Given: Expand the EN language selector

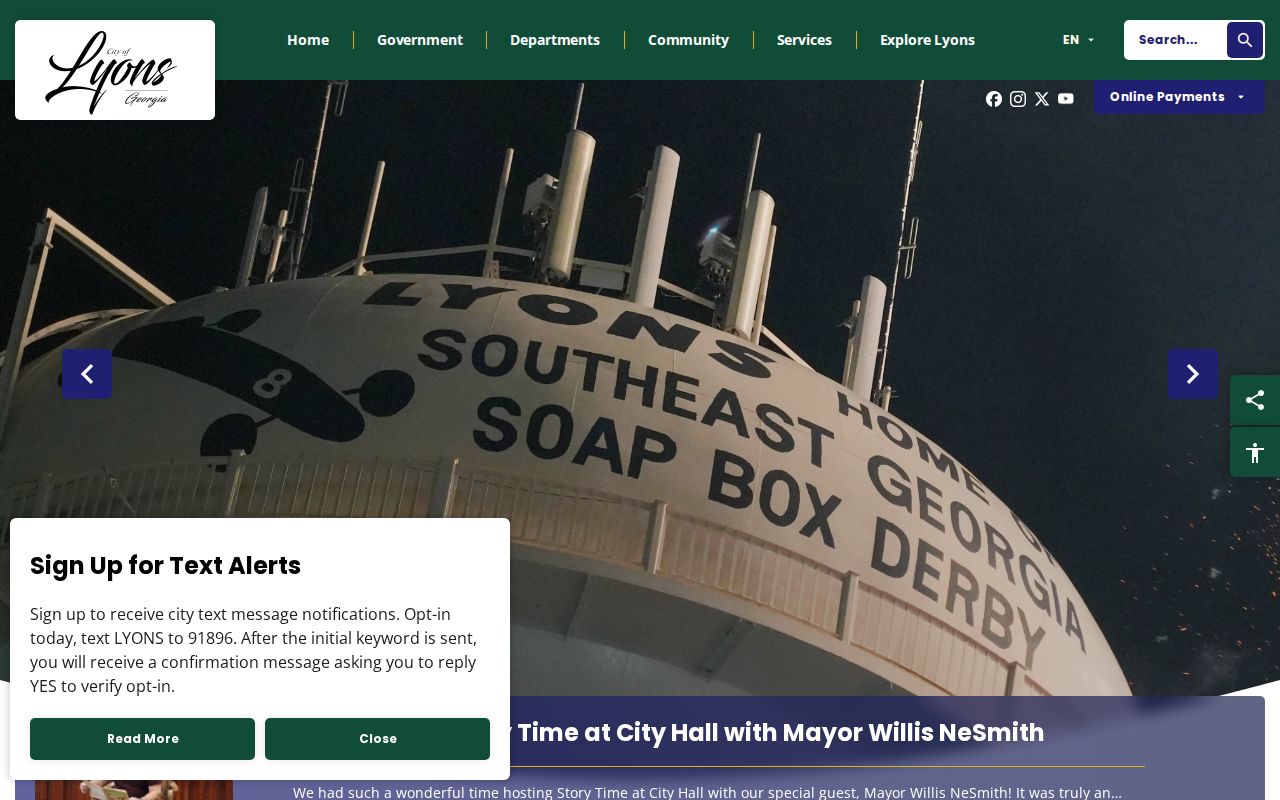Looking at the screenshot, I should coord(1078,40).
